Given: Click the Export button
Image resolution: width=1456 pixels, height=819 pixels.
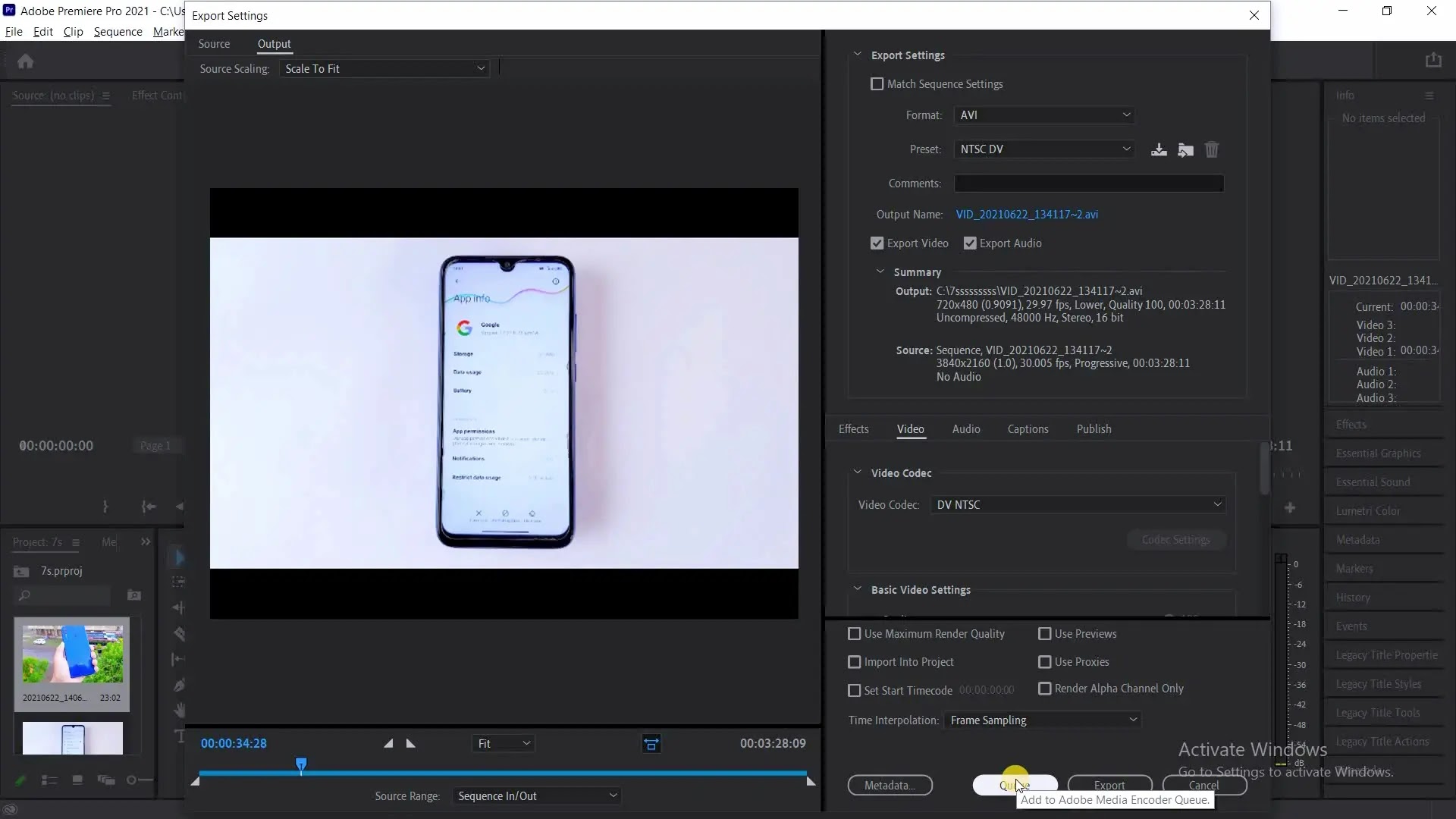Looking at the screenshot, I should tap(1109, 785).
